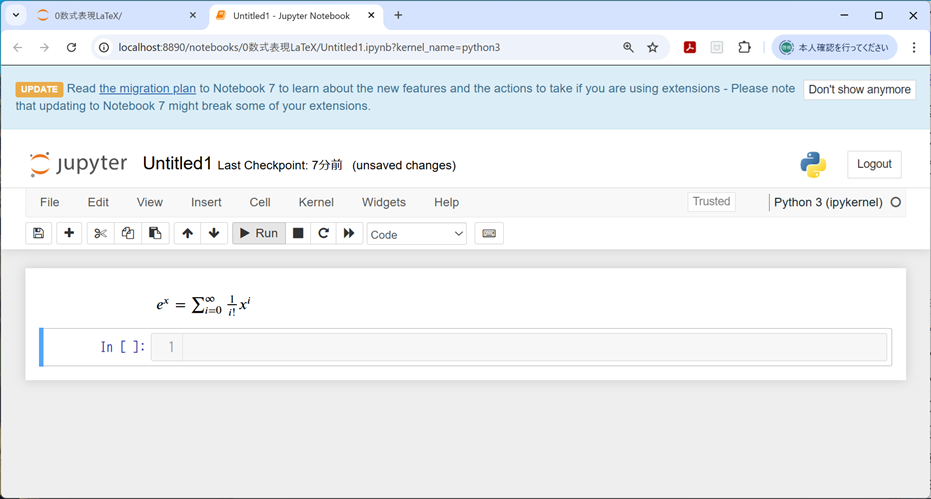Open the Edit menu
Screen dimensions: 931x499
pos(98,203)
